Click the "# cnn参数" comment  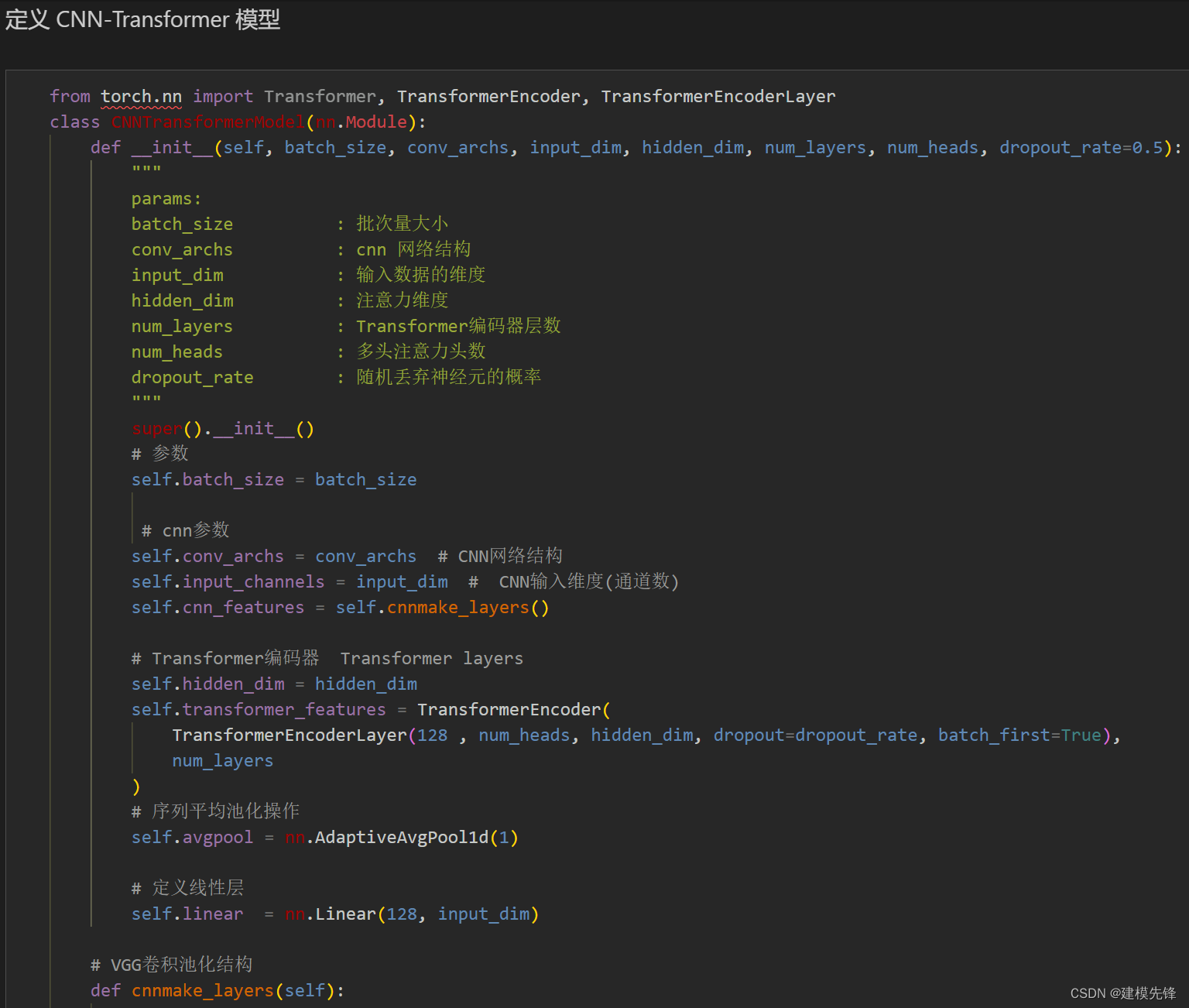pyautogui.click(x=186, y=531)
